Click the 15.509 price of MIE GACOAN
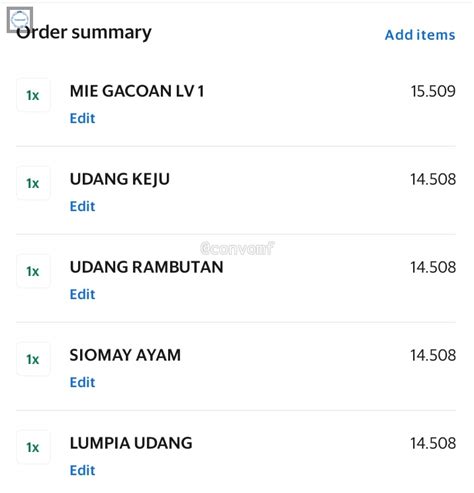This screenshot has width=474, height=493. (433, 91)
